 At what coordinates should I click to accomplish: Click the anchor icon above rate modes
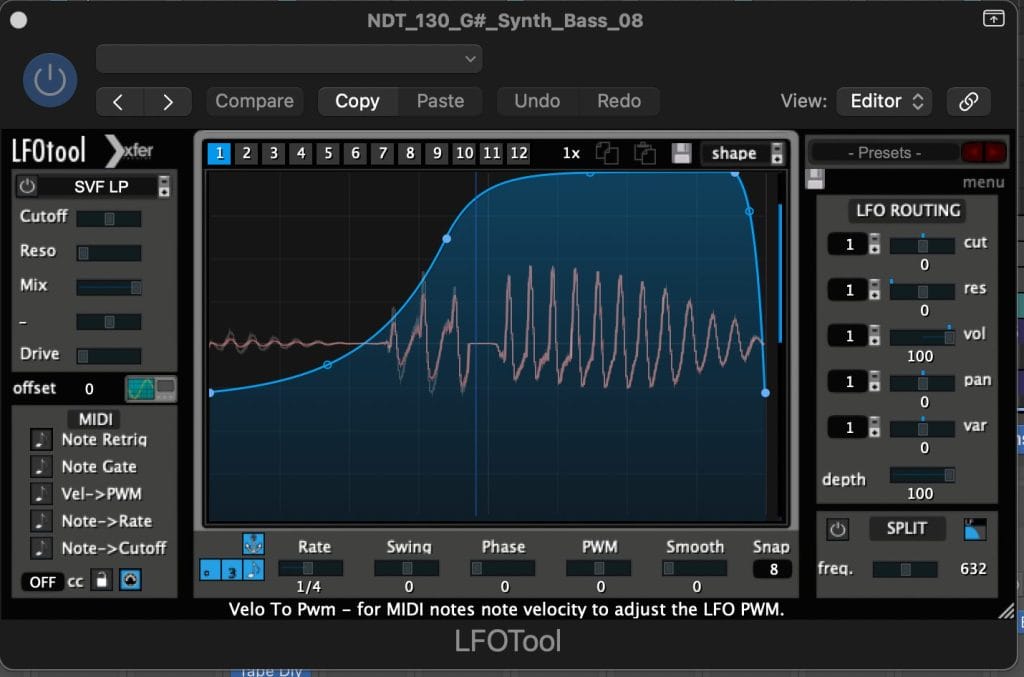point(253,544)
